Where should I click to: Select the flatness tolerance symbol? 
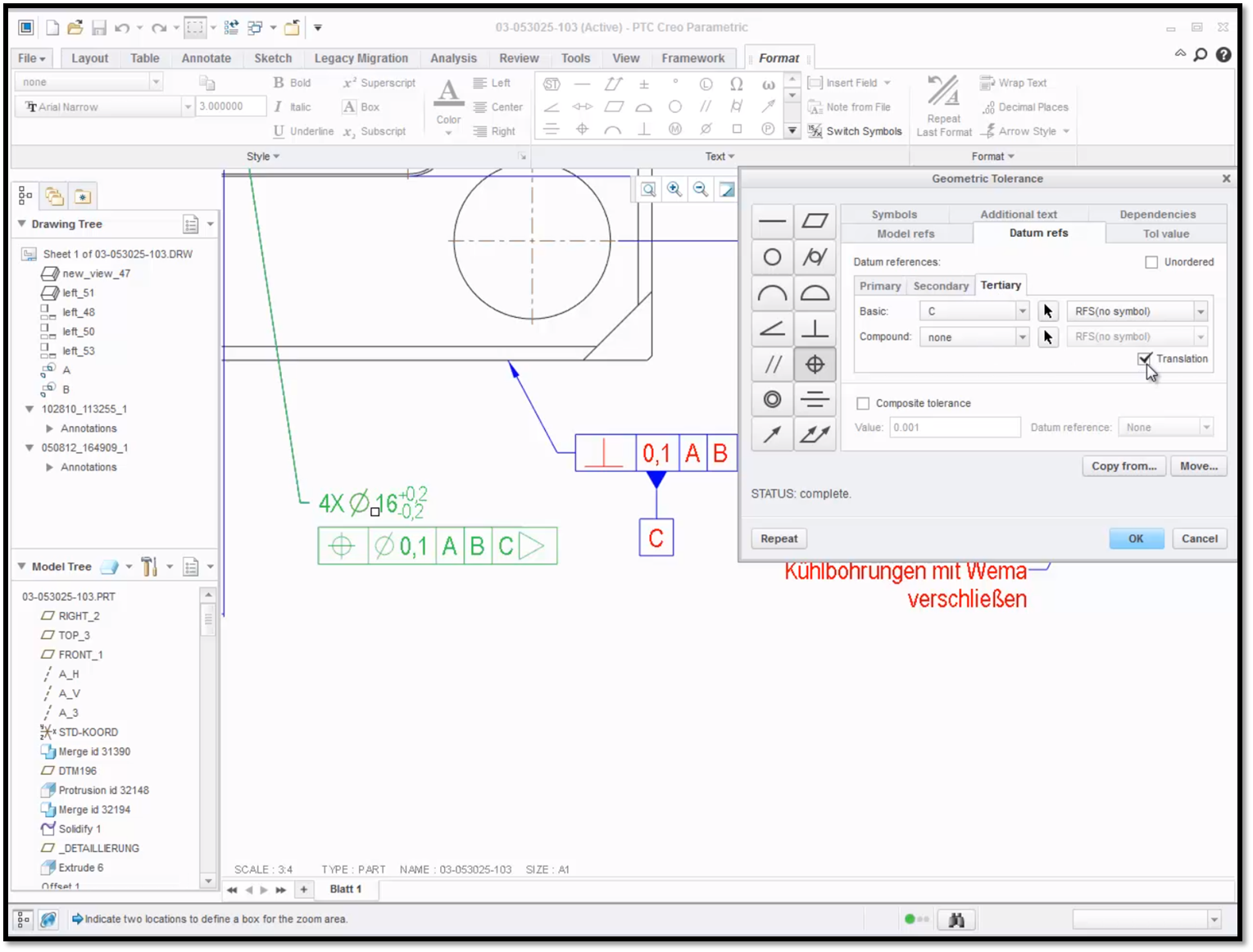click(x=815, y=221)
